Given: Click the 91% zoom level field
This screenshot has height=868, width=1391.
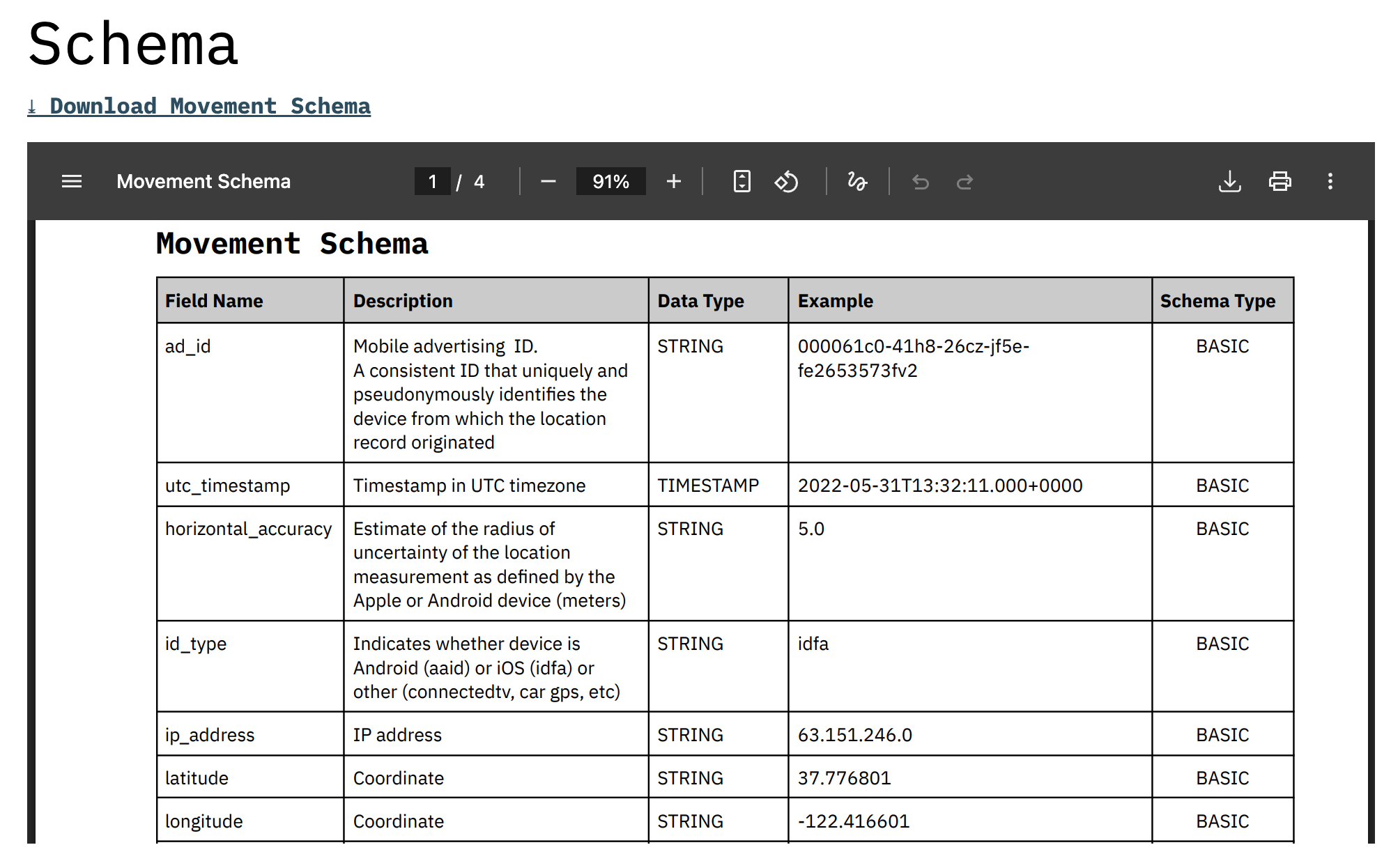Looking at the screenshot, I should coord(610,182).
